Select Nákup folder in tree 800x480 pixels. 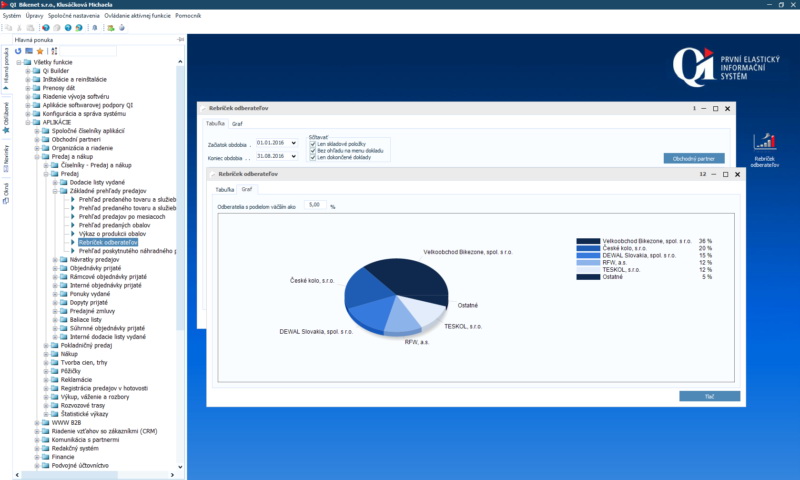tap(69, 354)
